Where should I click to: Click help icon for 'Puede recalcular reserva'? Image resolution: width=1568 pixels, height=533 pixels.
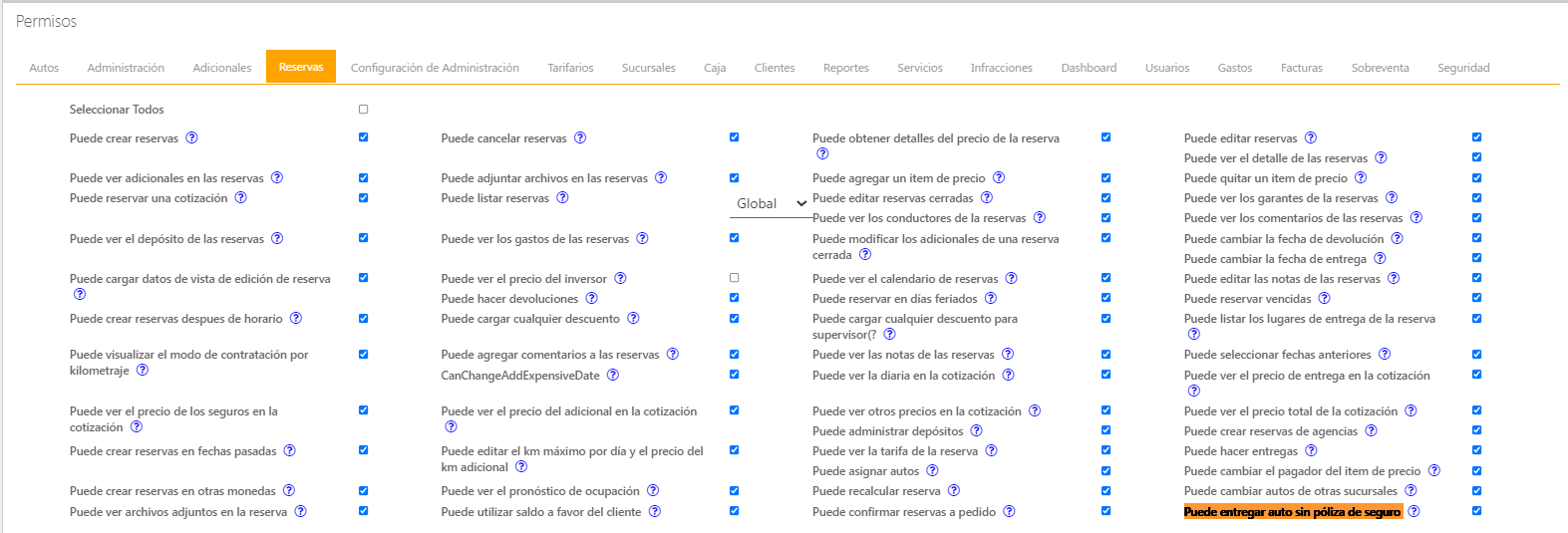tap(954, 491)
